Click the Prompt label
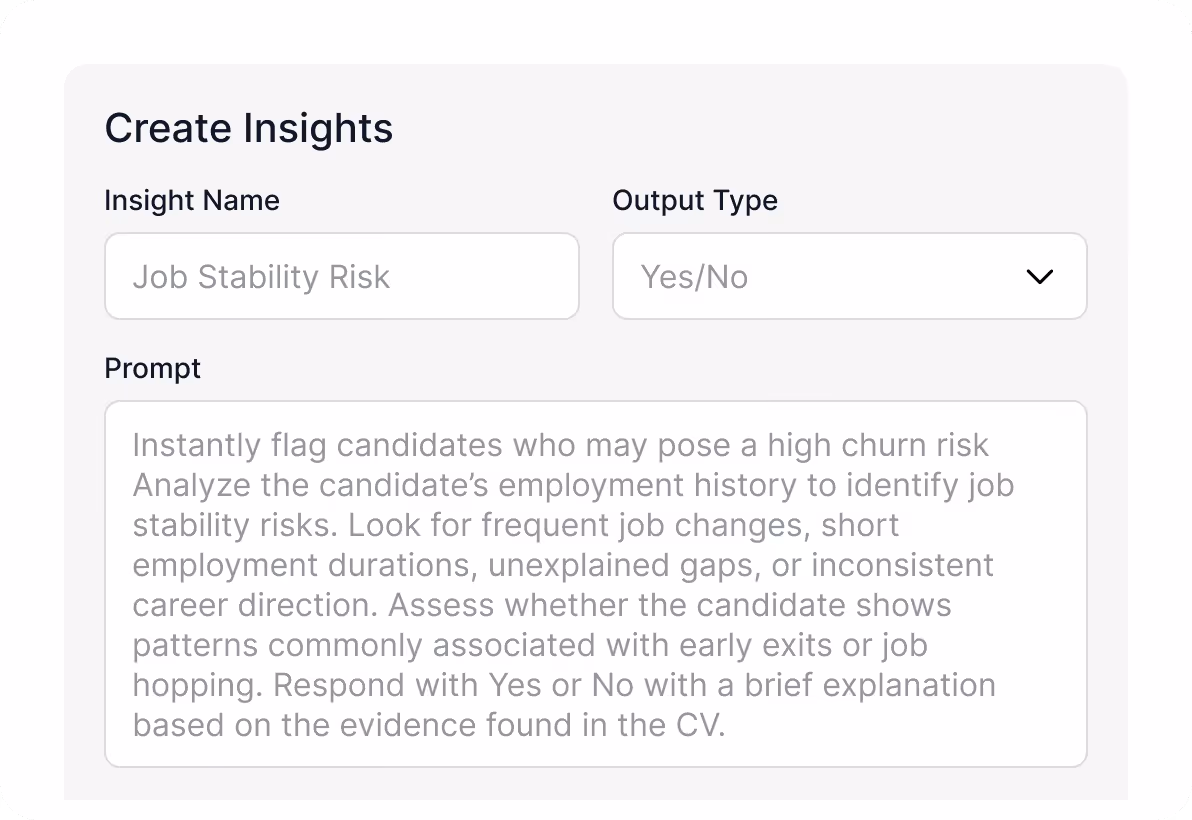This screenshot has width=1192, height=820. point(152,368)
